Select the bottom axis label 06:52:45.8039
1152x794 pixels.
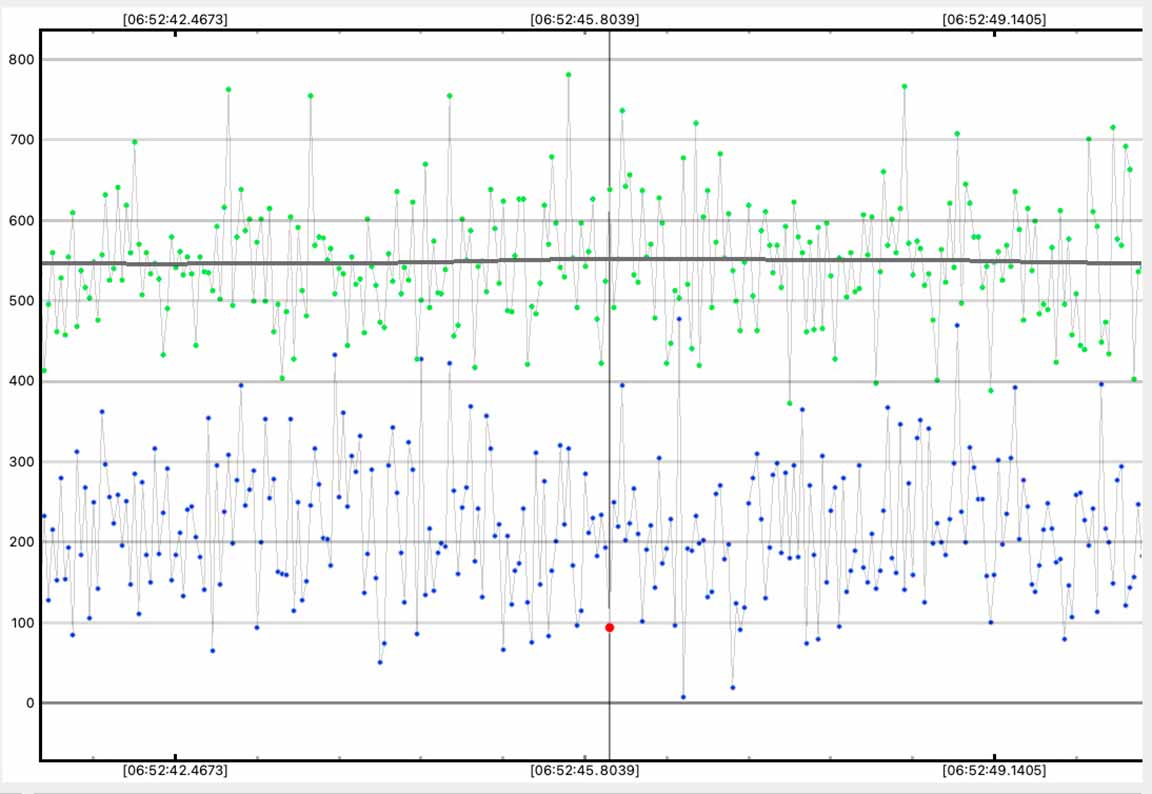coord(585,771)
